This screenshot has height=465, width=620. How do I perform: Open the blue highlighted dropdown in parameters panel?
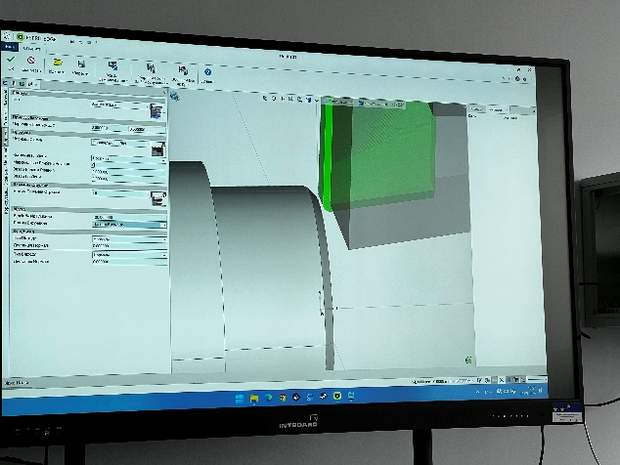129,225
